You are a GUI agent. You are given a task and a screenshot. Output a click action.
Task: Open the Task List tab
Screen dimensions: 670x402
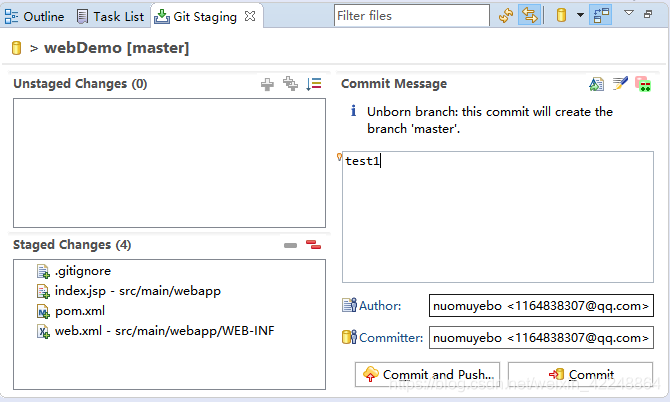tap(110, 17)
